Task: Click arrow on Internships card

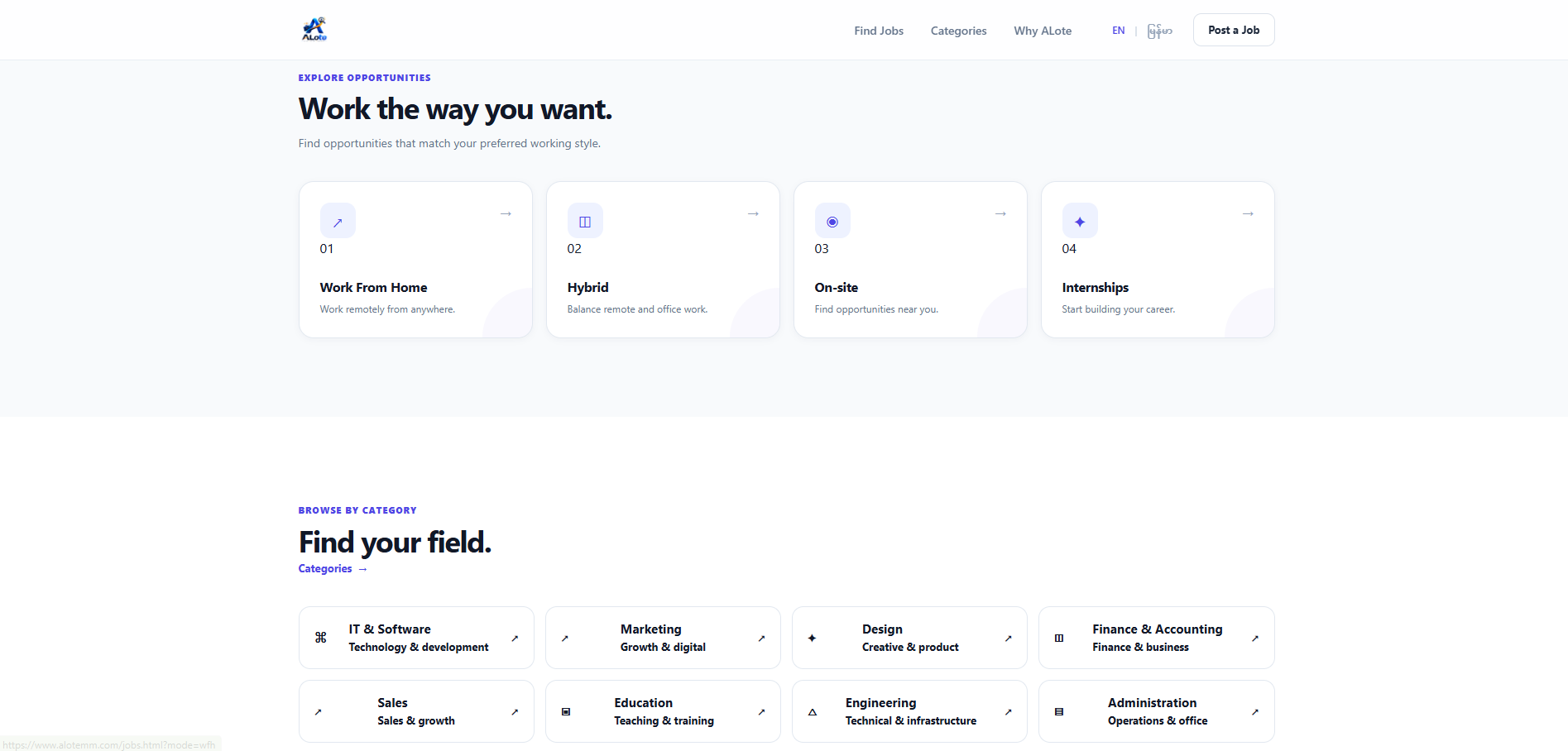Action: pos(1248,213)
